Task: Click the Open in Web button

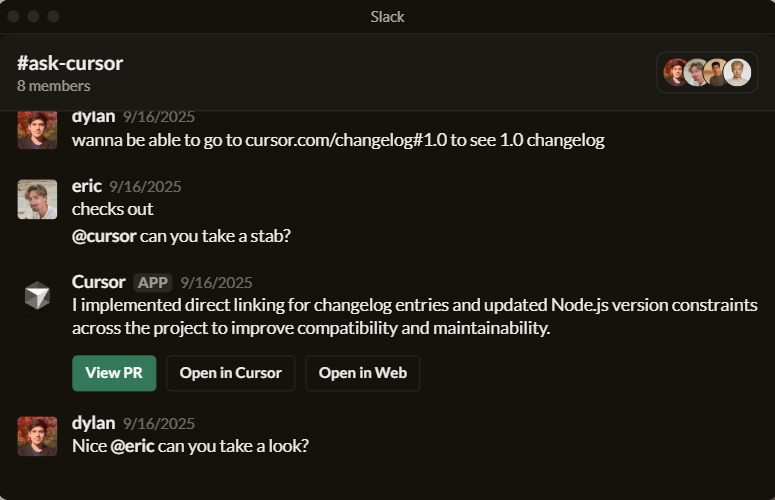Action: coord(362,373)
